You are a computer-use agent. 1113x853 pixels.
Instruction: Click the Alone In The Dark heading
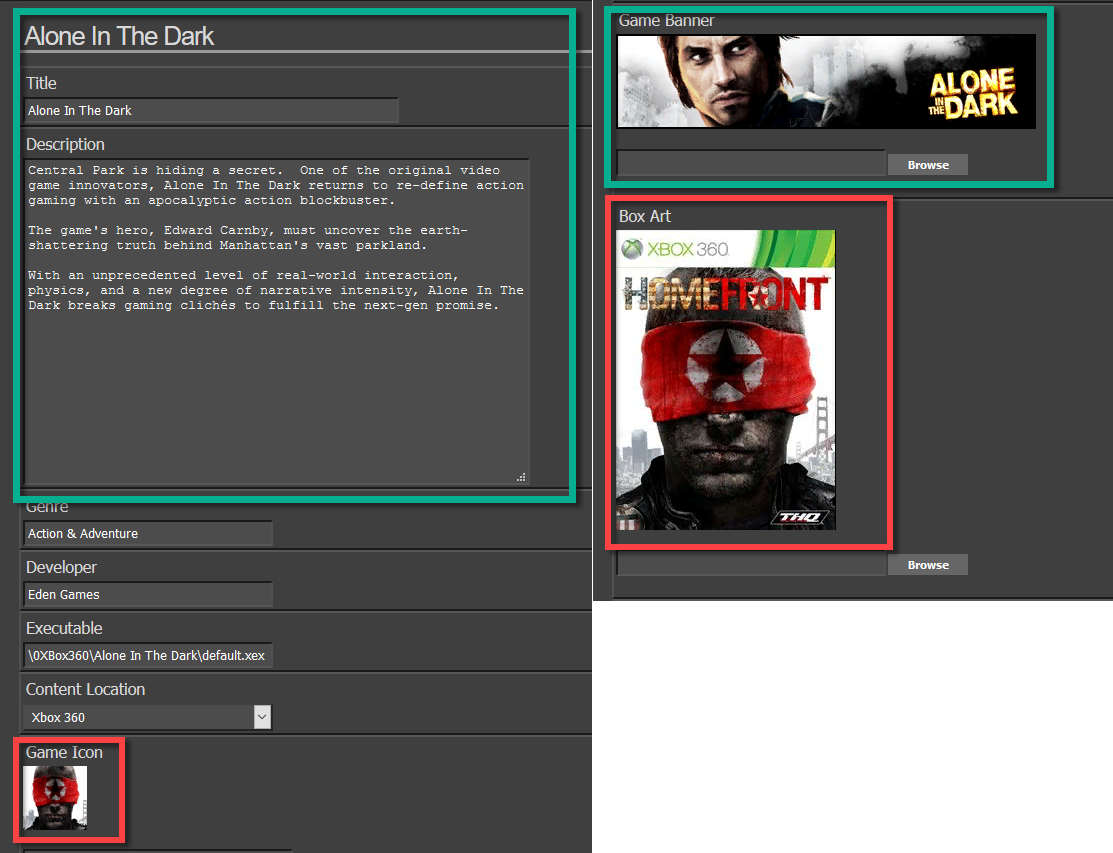click(x=119, y=36)
